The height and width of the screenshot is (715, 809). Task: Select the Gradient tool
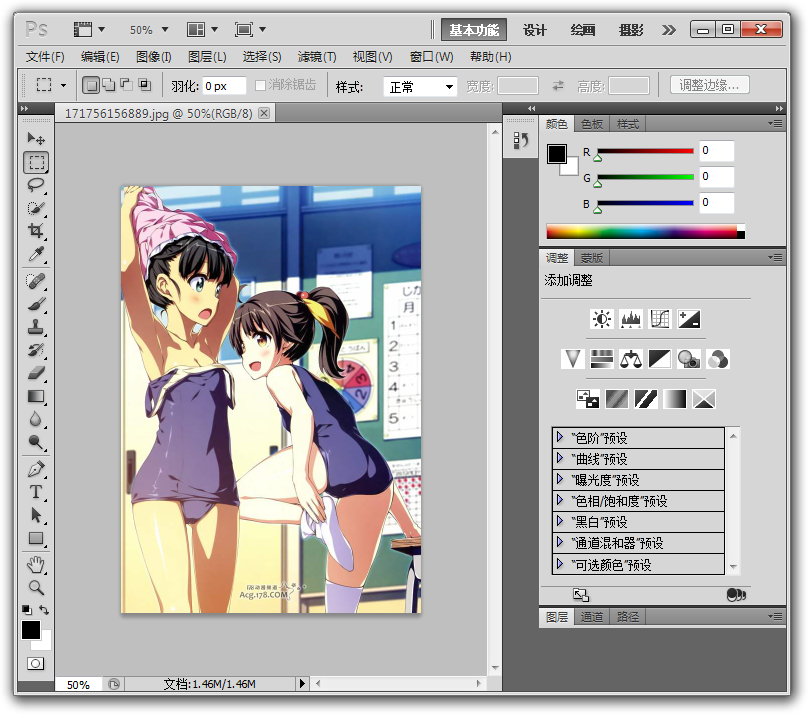point(36,396)
